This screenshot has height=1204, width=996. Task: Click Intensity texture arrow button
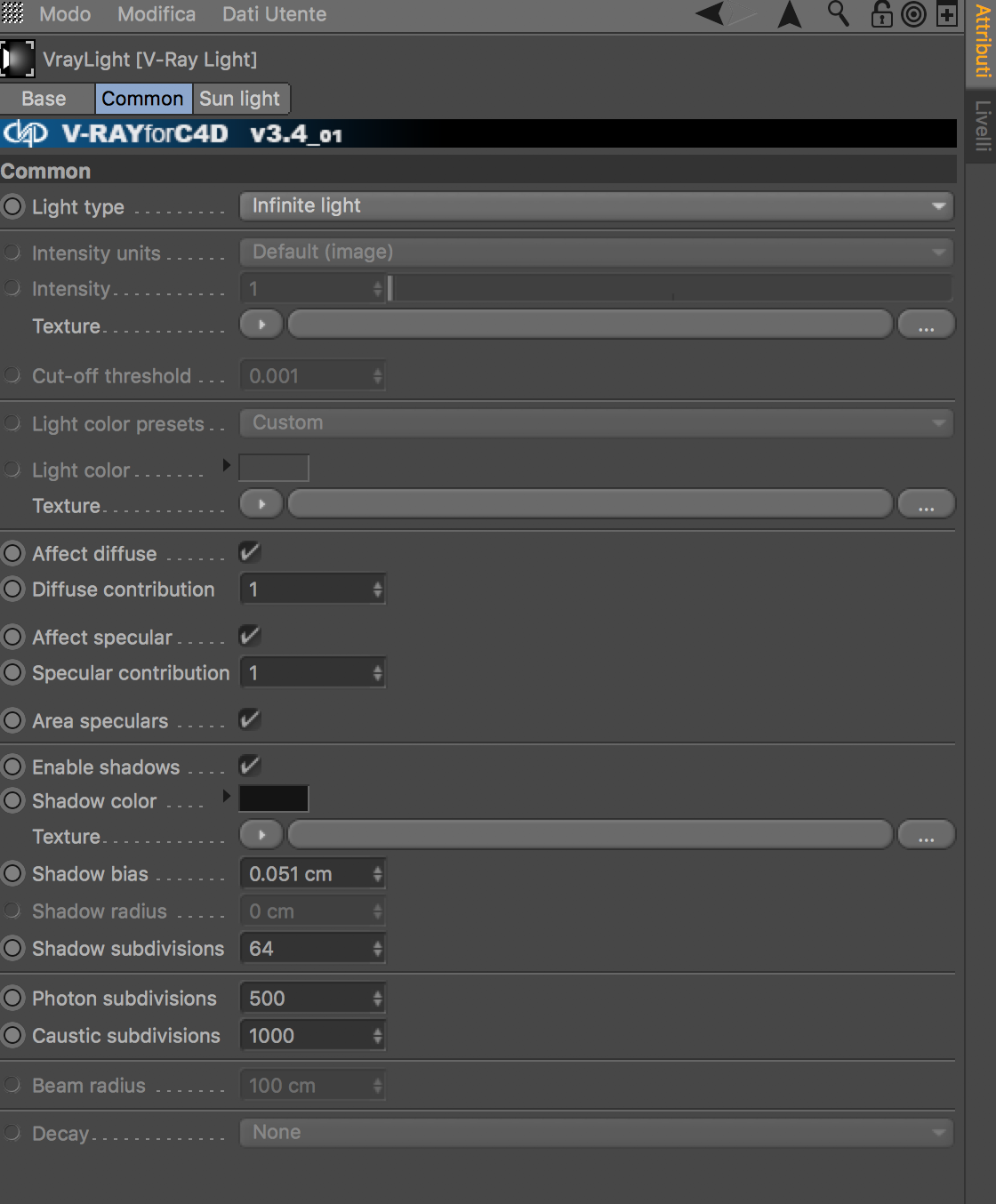click(x=261, y=325)
